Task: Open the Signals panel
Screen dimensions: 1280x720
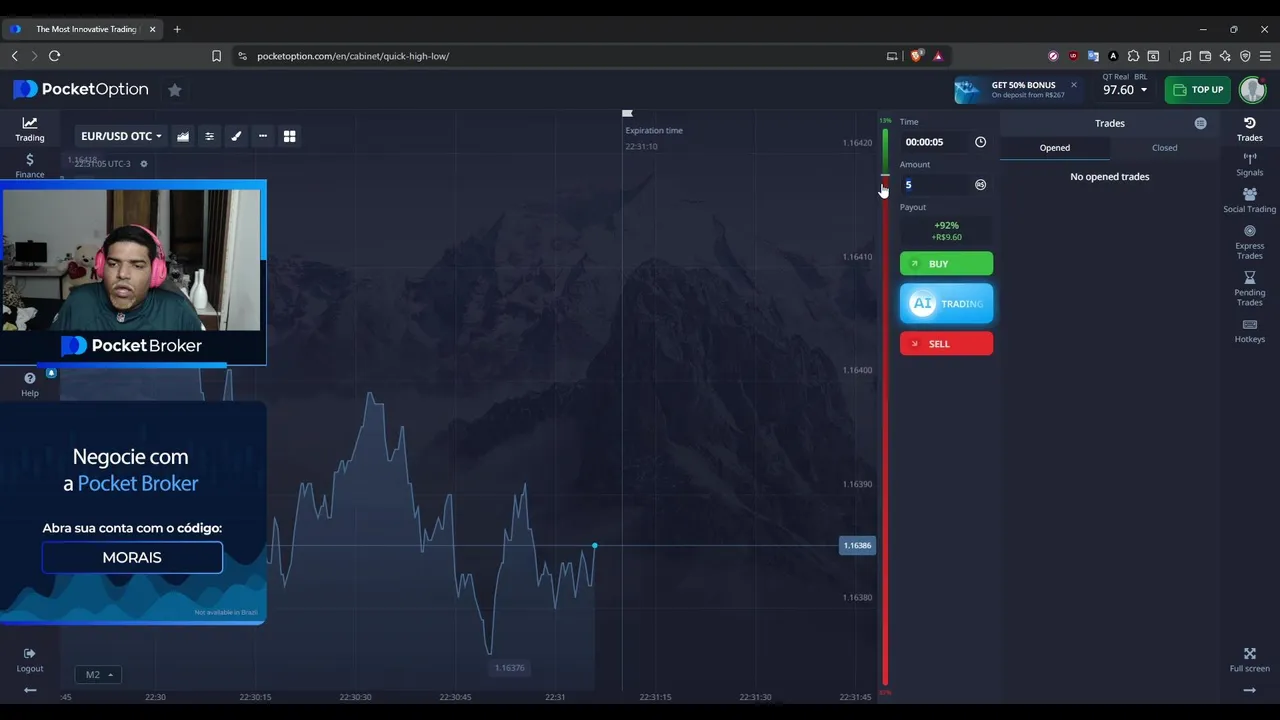Action: point(1250,165)
